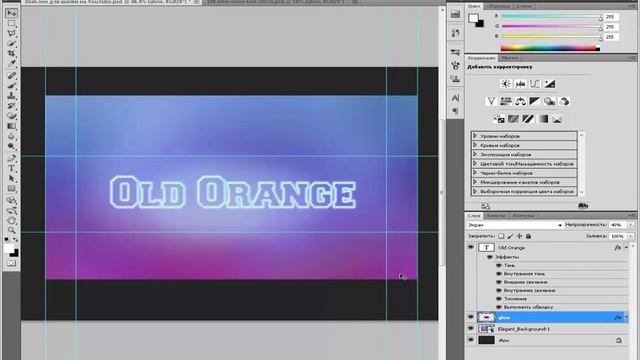
Task: Add an Invert adjustment
Action: tap(499, 119)
